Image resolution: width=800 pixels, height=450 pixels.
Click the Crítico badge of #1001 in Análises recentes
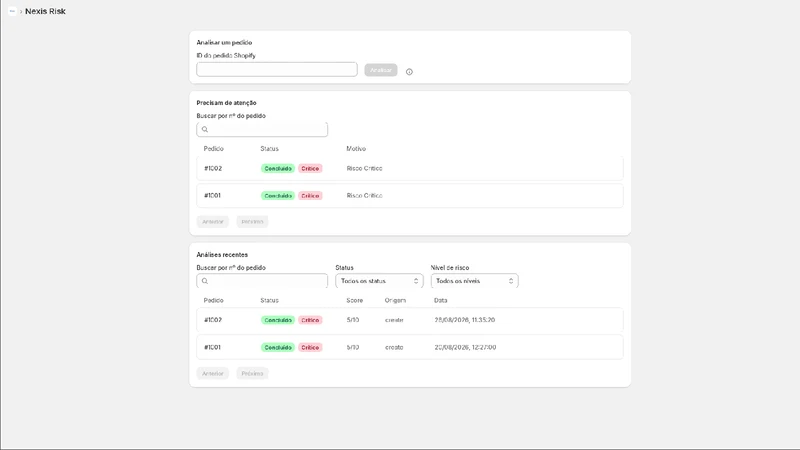(x=310, y=347)
